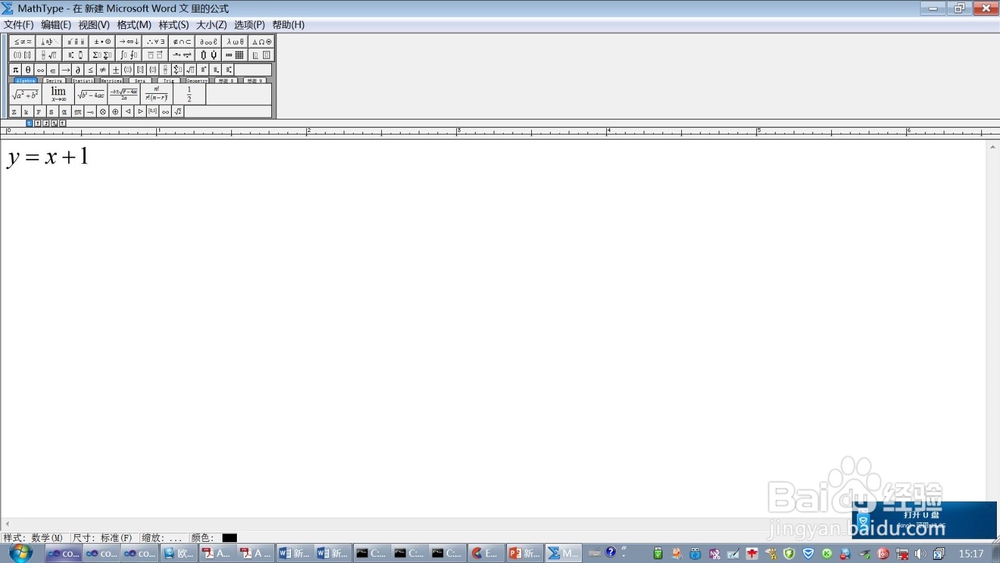Screen dimensions: 1000x563
Task: Open the relational symbols palette (≤≠≈)
Action: [22, 41]
